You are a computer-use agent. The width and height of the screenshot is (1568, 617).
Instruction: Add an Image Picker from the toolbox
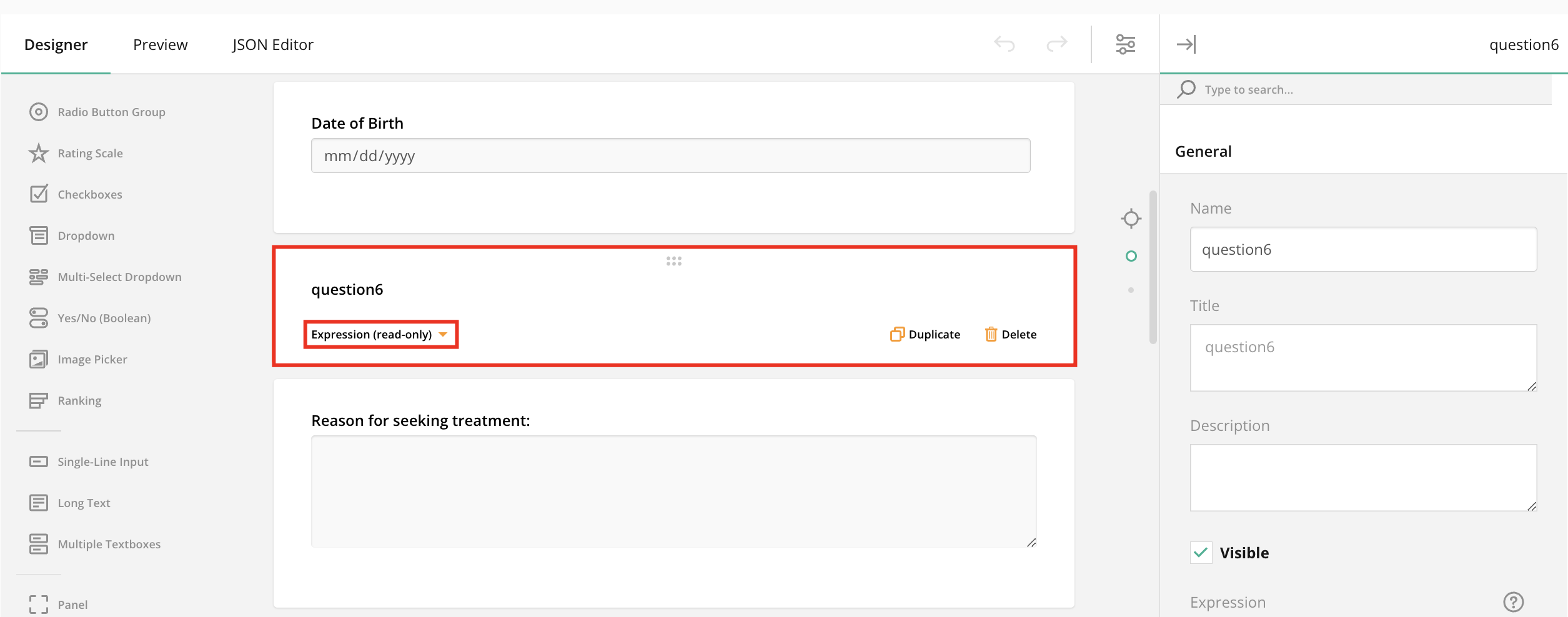92,360
